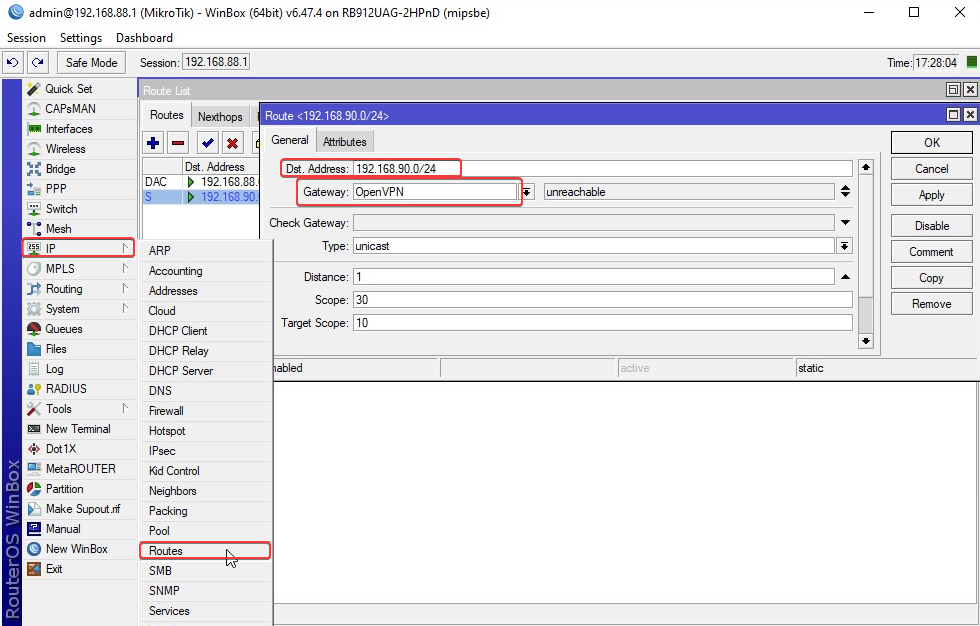Click the Cancel button
980x626 pixels.
pos(931,169)
